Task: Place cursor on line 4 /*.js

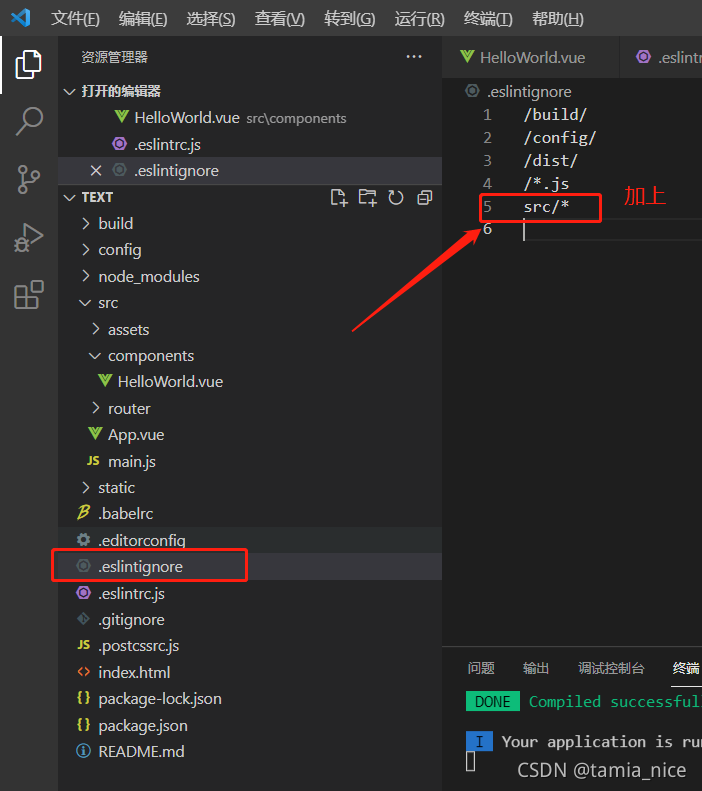Action: click(x=546, y=184)
